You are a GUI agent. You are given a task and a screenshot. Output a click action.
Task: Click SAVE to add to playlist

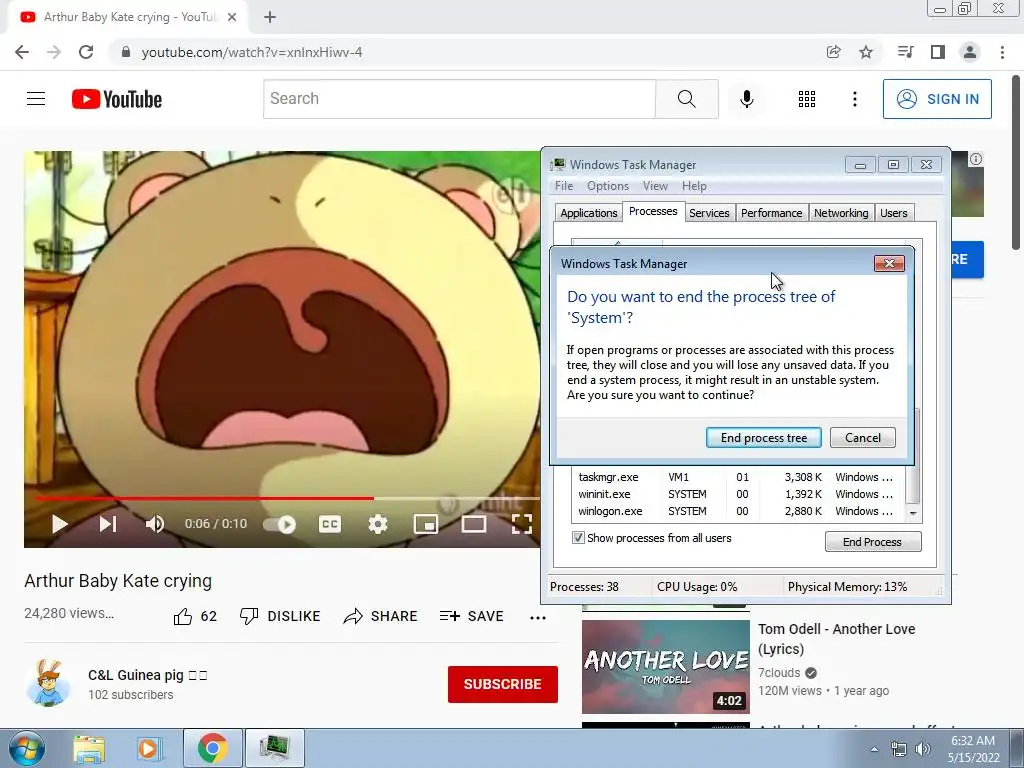click(472, 616)
